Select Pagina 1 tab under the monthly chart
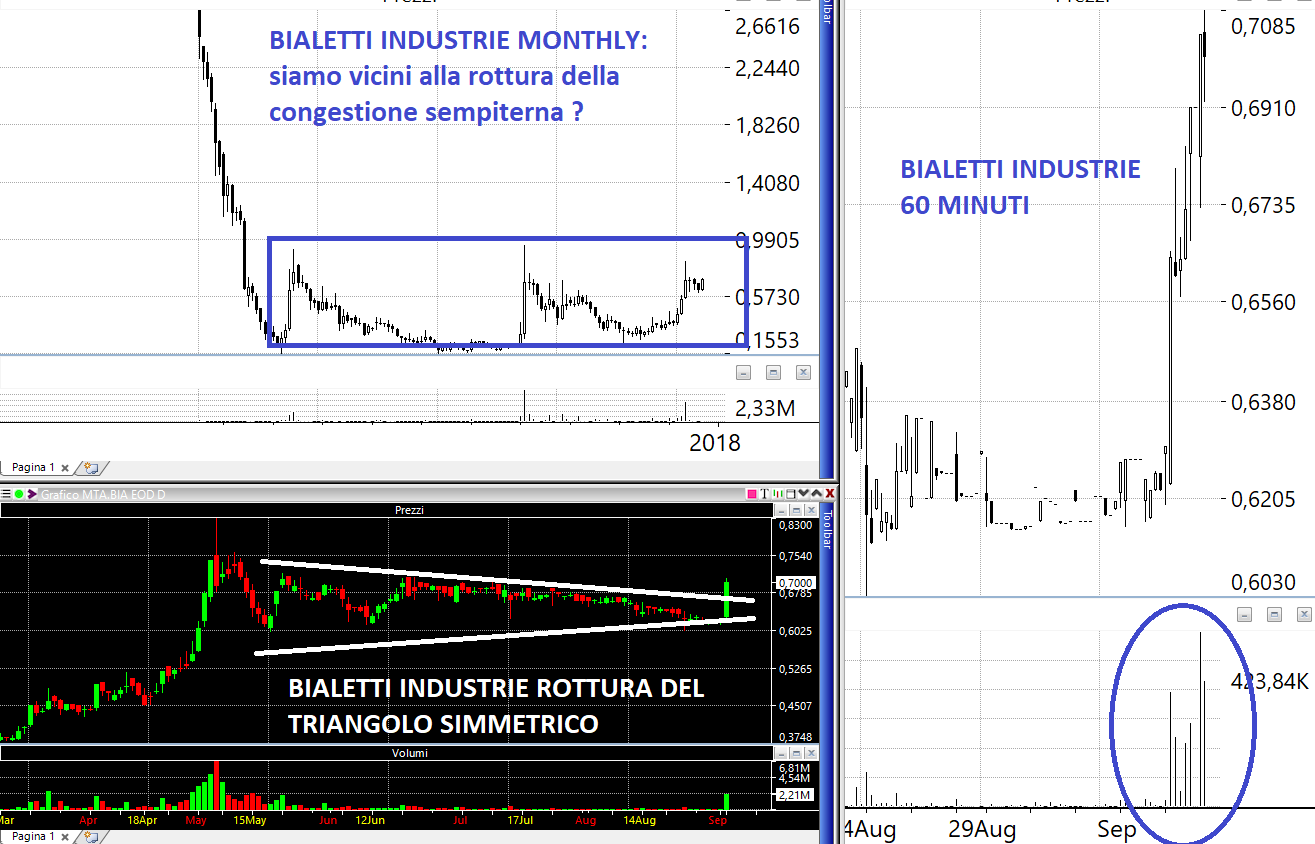 pos(33,467)
